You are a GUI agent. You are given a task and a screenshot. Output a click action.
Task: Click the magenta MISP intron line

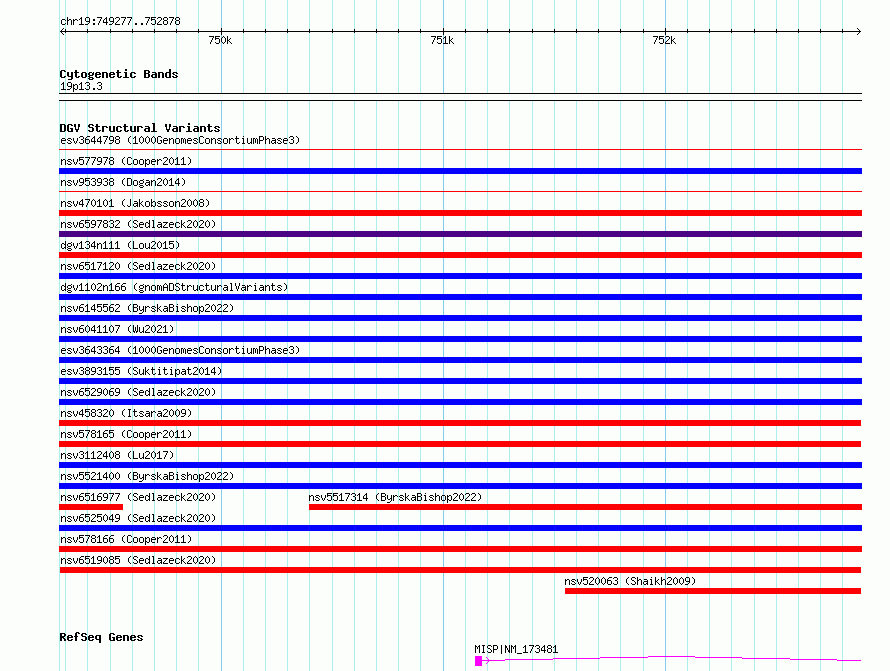click(672, 659)
